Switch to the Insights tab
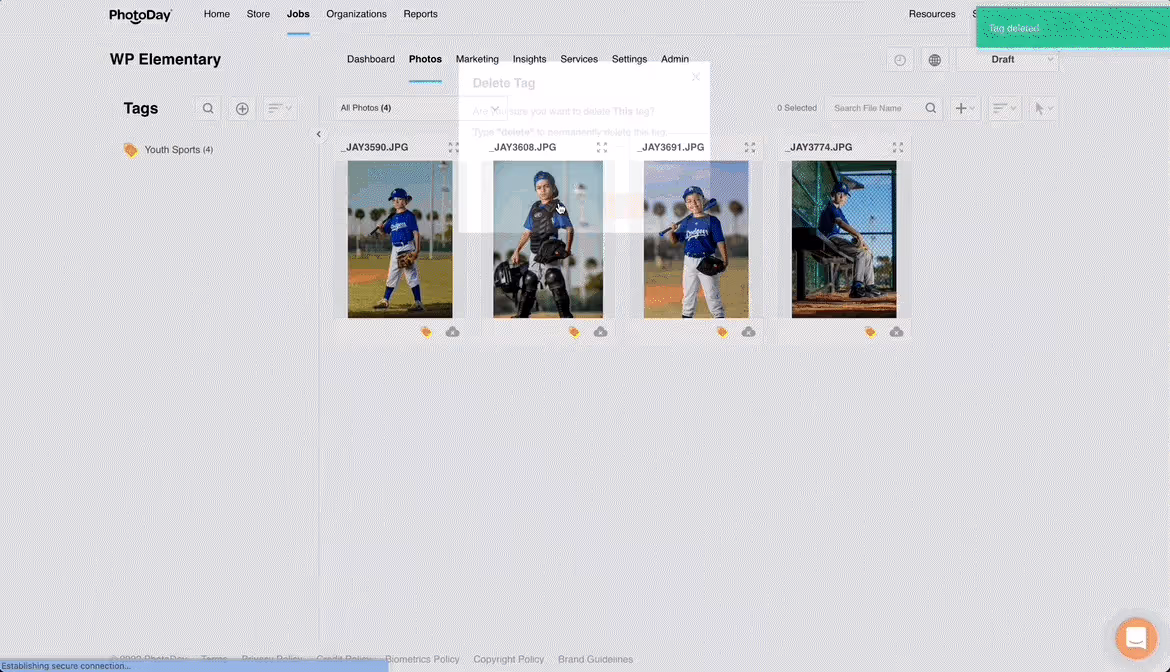The height and width of the screenshot is (672, 1170). [529, 59]
